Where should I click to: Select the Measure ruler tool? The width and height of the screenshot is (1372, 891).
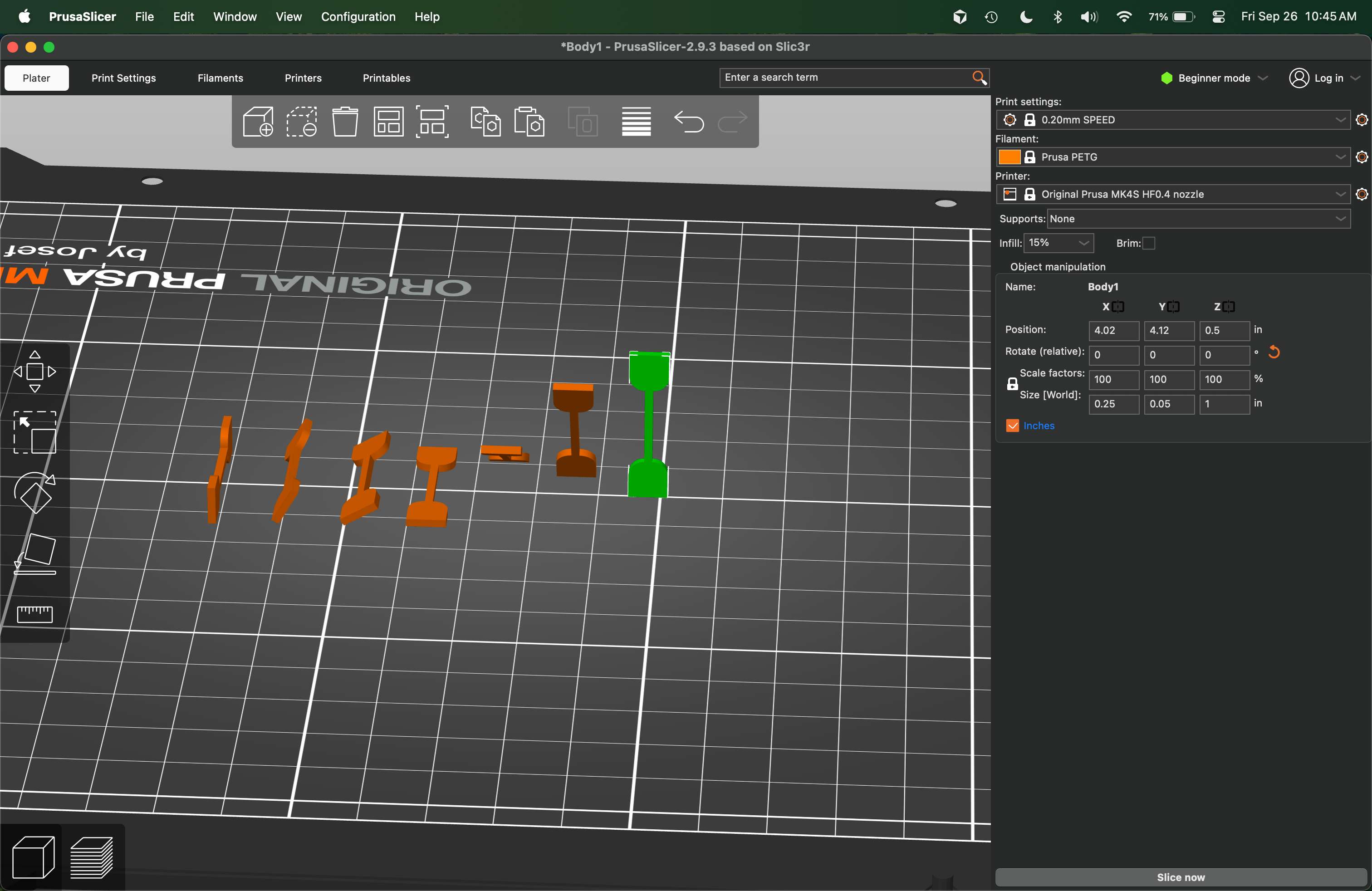34,614
